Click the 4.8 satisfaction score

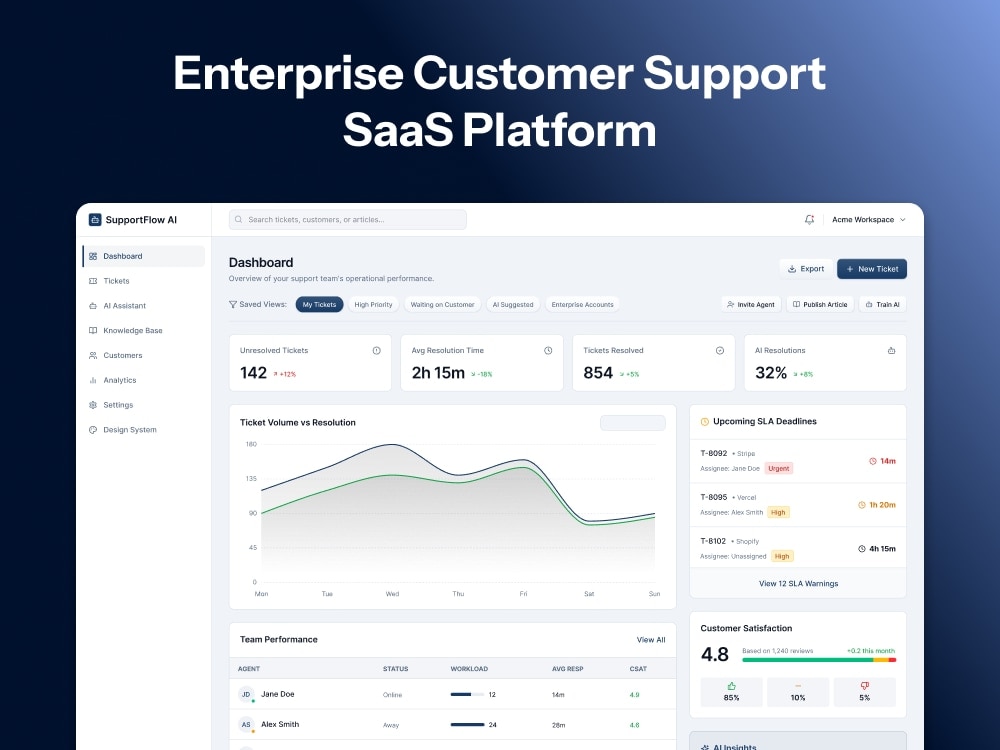(x=714, y=654)
